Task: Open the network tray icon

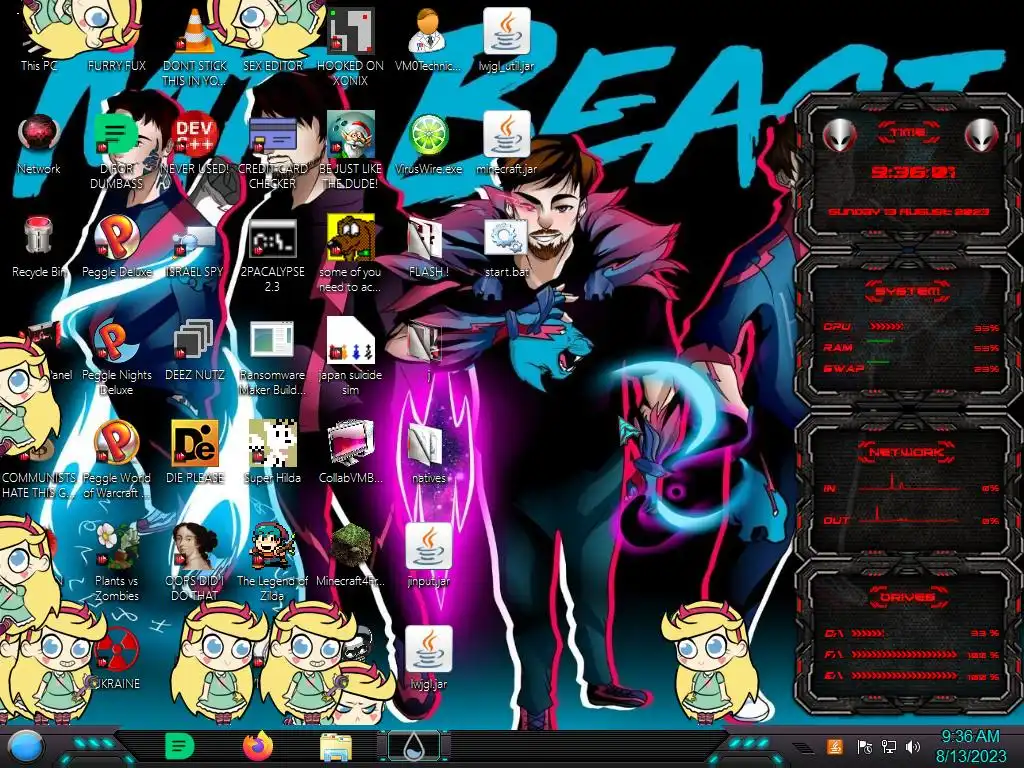Action: tap(889, 746)
